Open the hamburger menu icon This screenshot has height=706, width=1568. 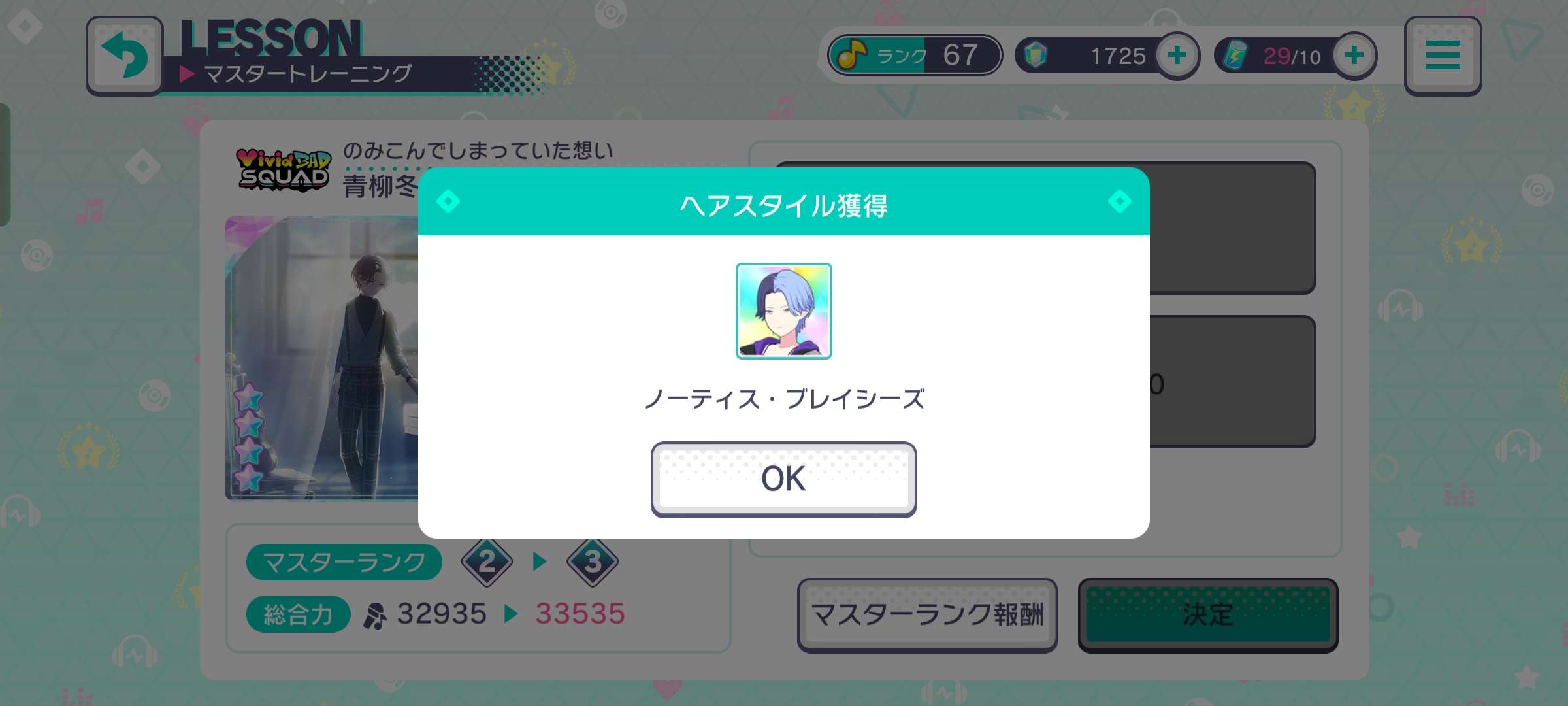tap(1443, 56)
